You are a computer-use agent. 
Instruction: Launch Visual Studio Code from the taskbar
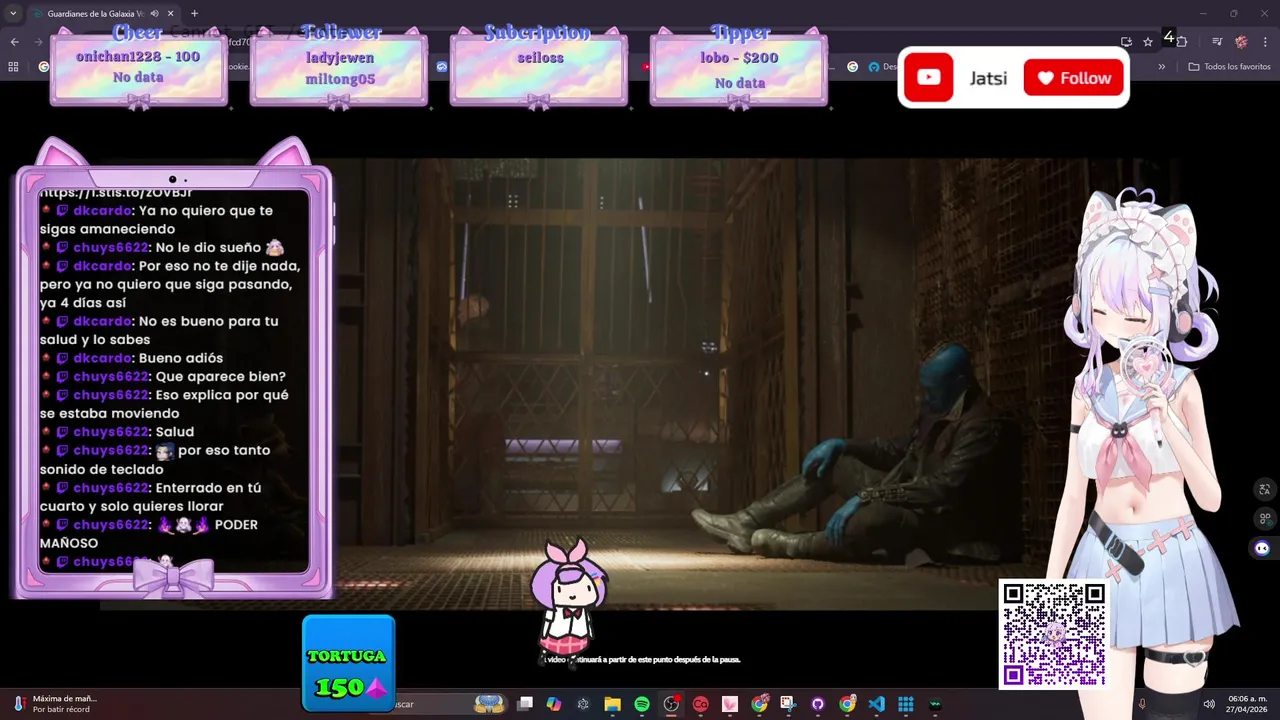(876, 704)
